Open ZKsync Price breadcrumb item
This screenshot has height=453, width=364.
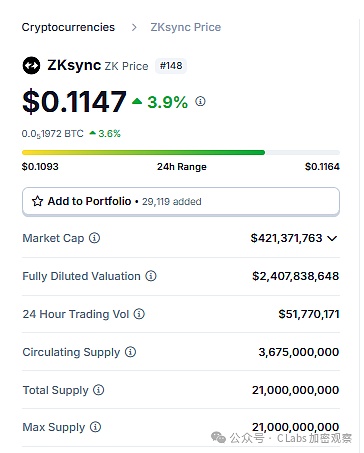(x=186, y=27)
